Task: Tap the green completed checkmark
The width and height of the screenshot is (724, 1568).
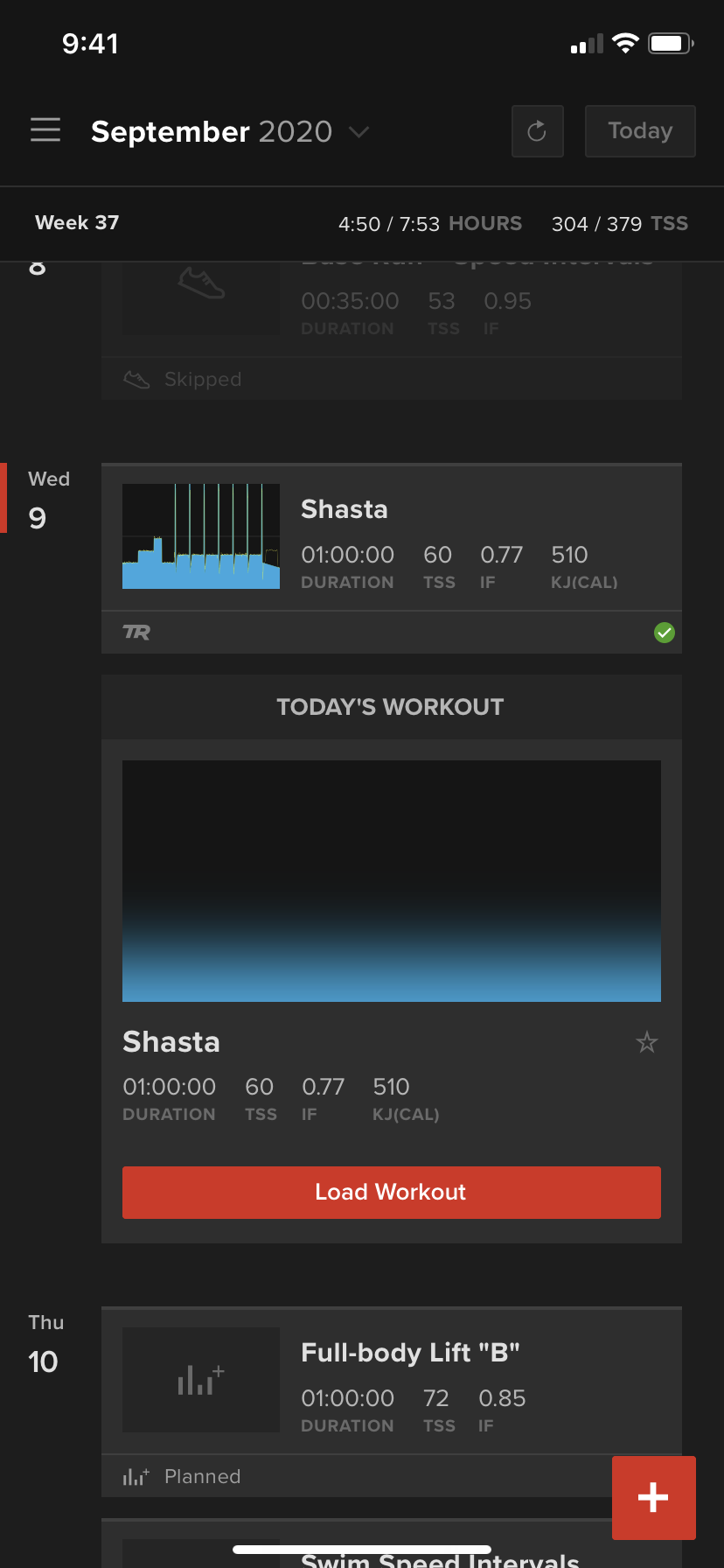Action: click(665, 632)
